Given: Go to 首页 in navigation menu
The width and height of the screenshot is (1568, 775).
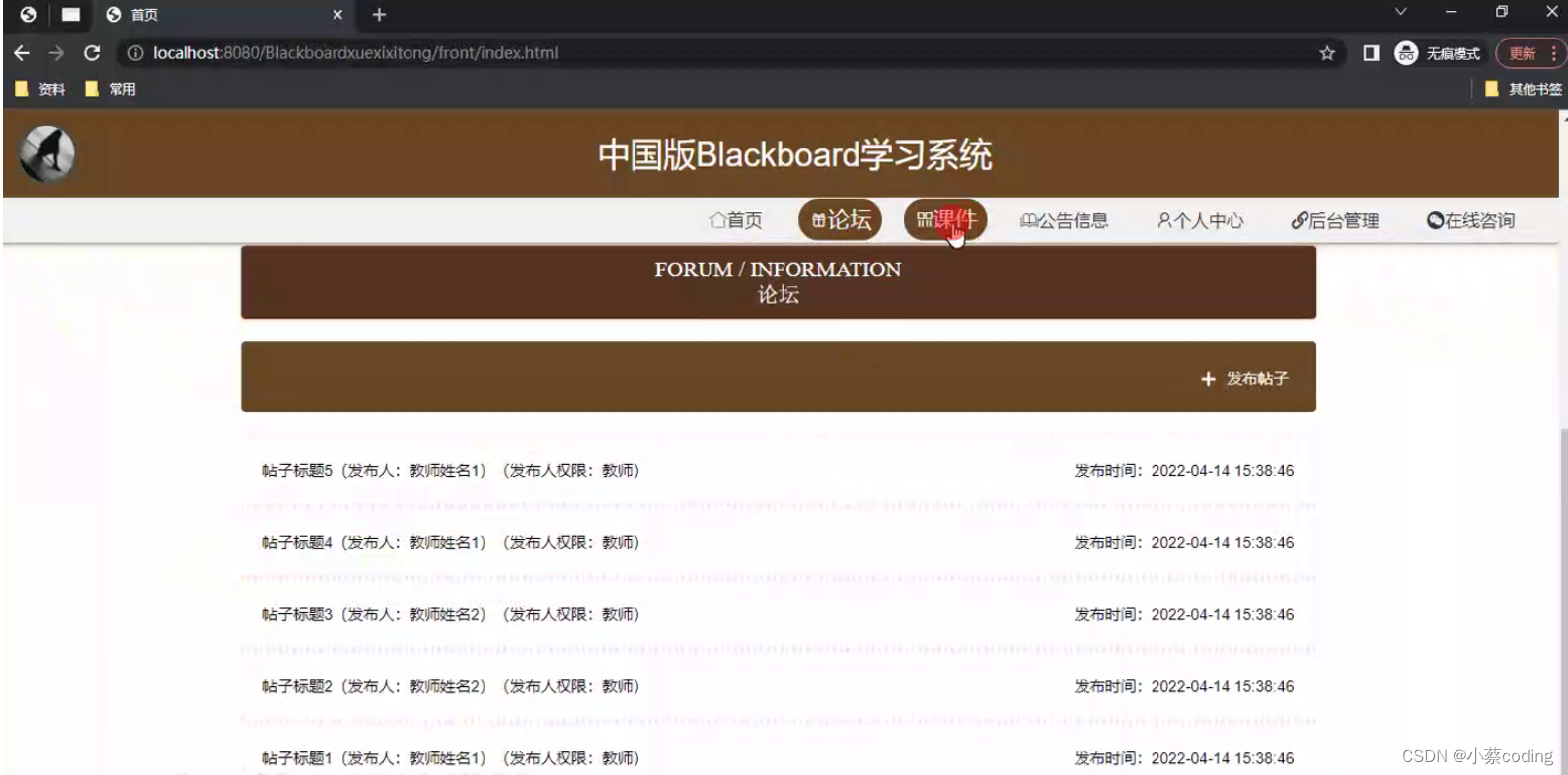Looking at the screenshot, I should pos(736,220).
